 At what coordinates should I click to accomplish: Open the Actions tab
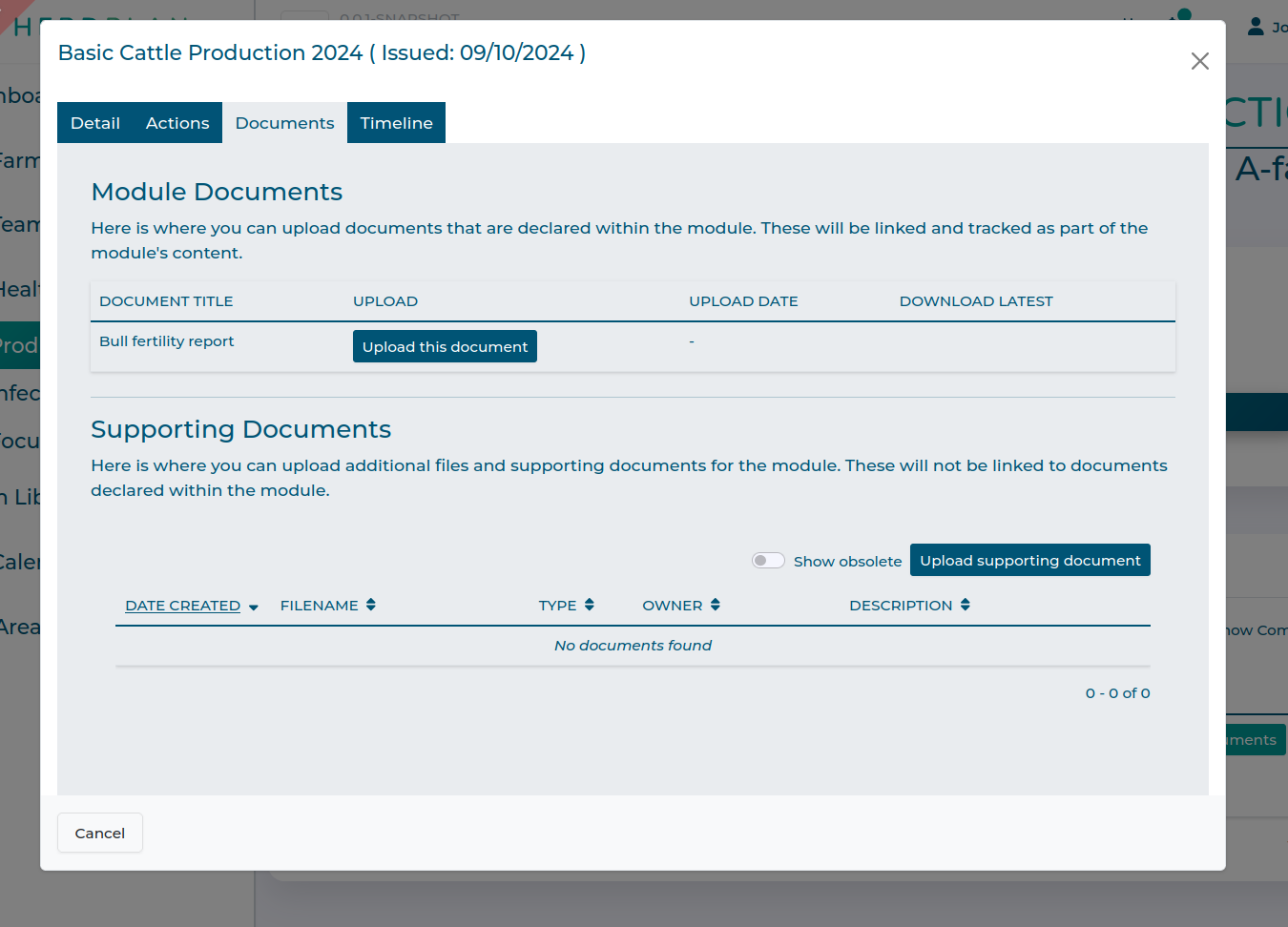click(x=177, y=123)
